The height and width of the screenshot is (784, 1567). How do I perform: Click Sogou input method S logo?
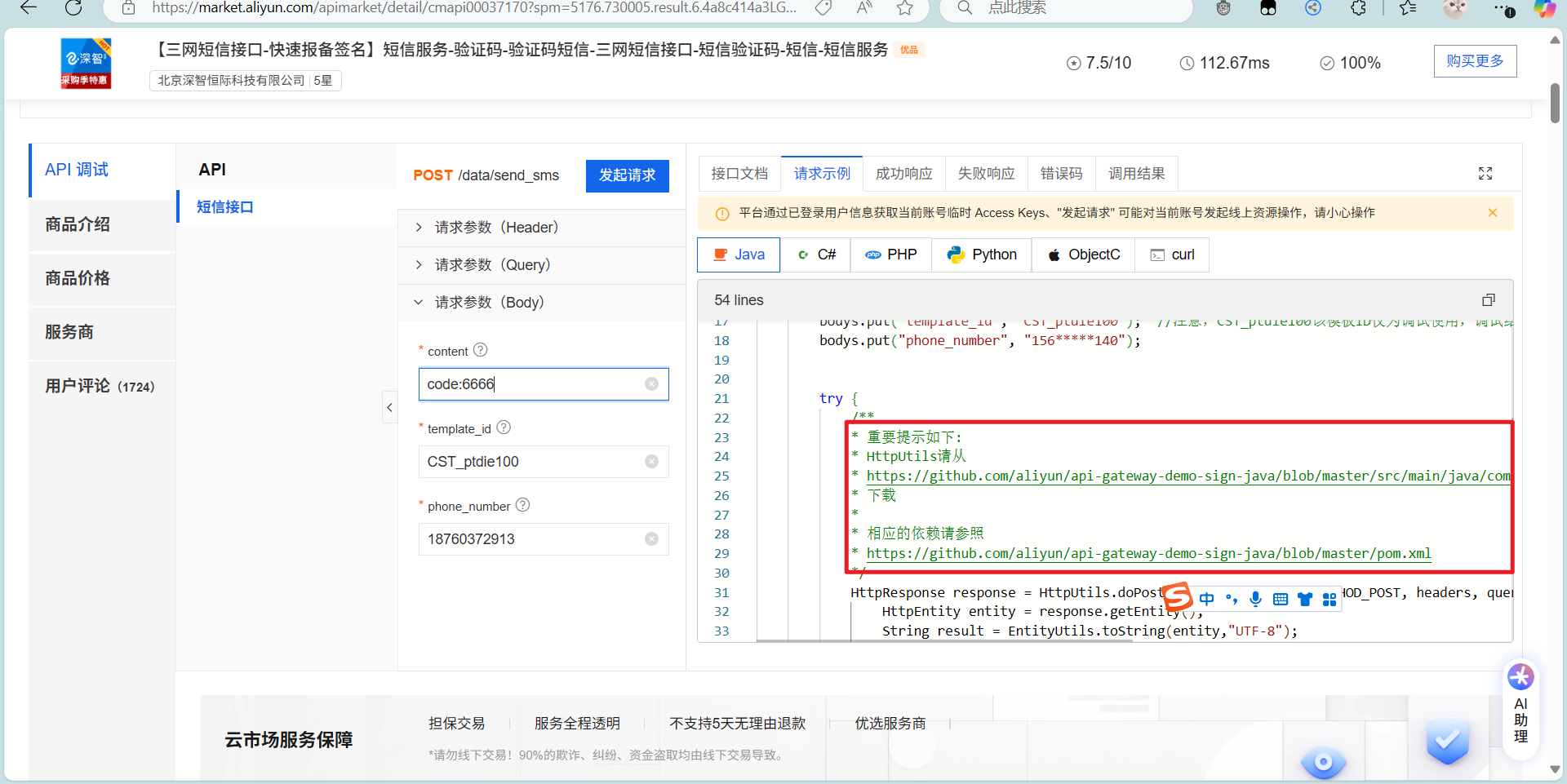[1178, 597]
